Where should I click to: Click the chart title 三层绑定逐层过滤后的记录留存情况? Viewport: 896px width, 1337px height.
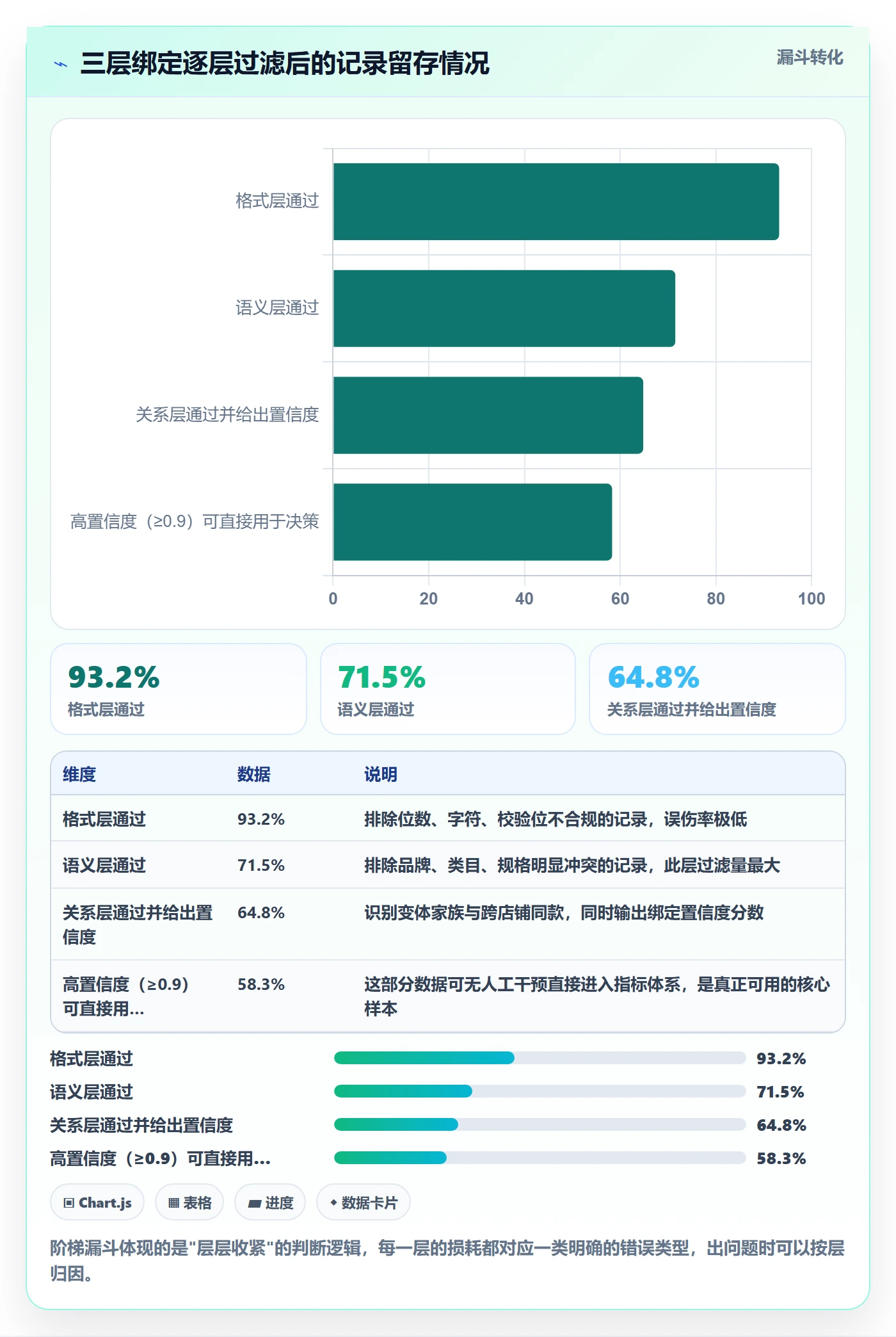pyautogui.click(x=285, y=63)
